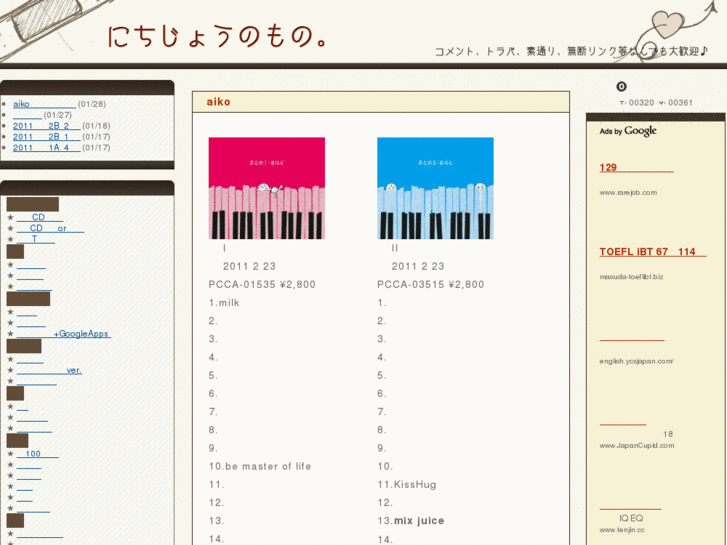Open sidebar link ending with 'T'
The width and height of the screenshot is (727, 545).
click(36, 239)
